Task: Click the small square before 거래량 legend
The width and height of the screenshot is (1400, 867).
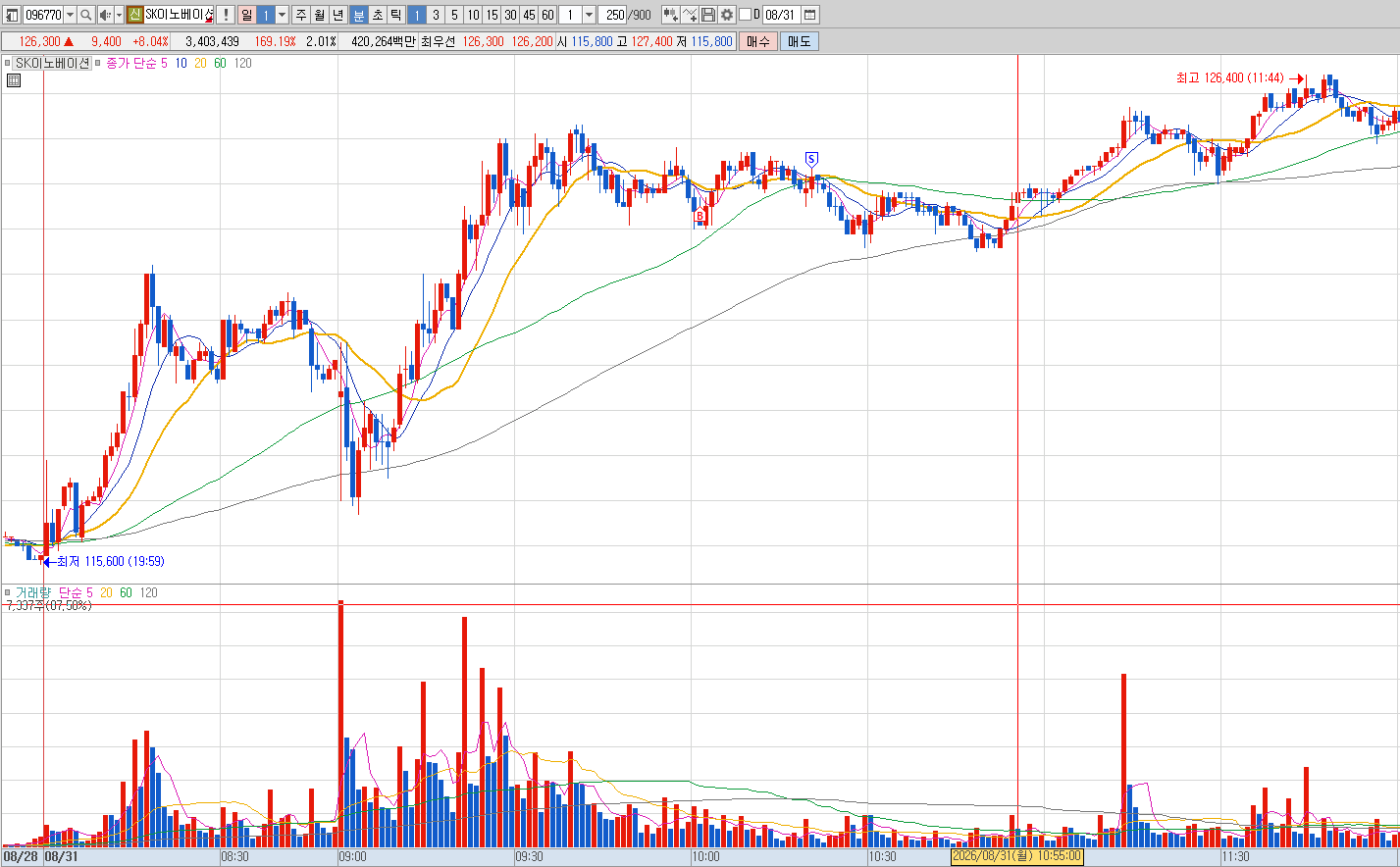Action: tap(8, 592)
